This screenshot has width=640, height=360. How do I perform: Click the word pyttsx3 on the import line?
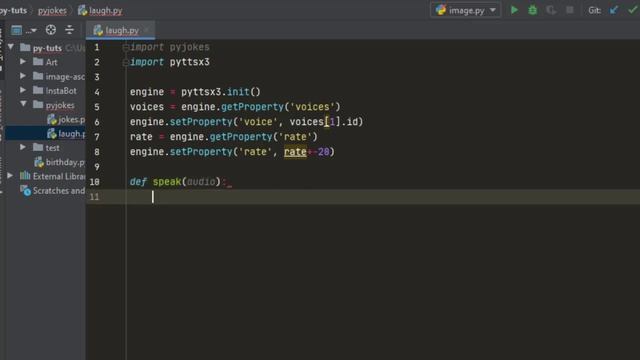189,62
